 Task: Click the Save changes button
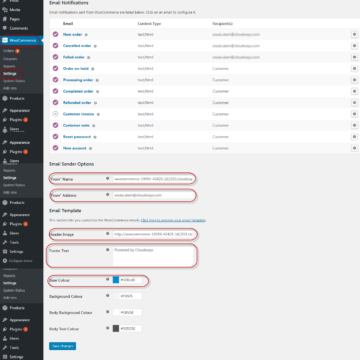(x=62, y=346)
